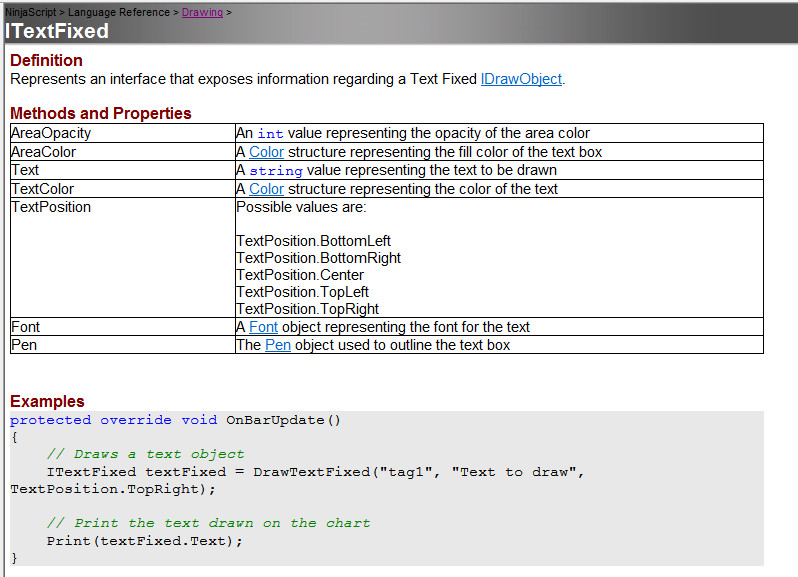Screen dimensions: 798x577
Task: Click the Methods and Properties heading
Action: (101, 113)
